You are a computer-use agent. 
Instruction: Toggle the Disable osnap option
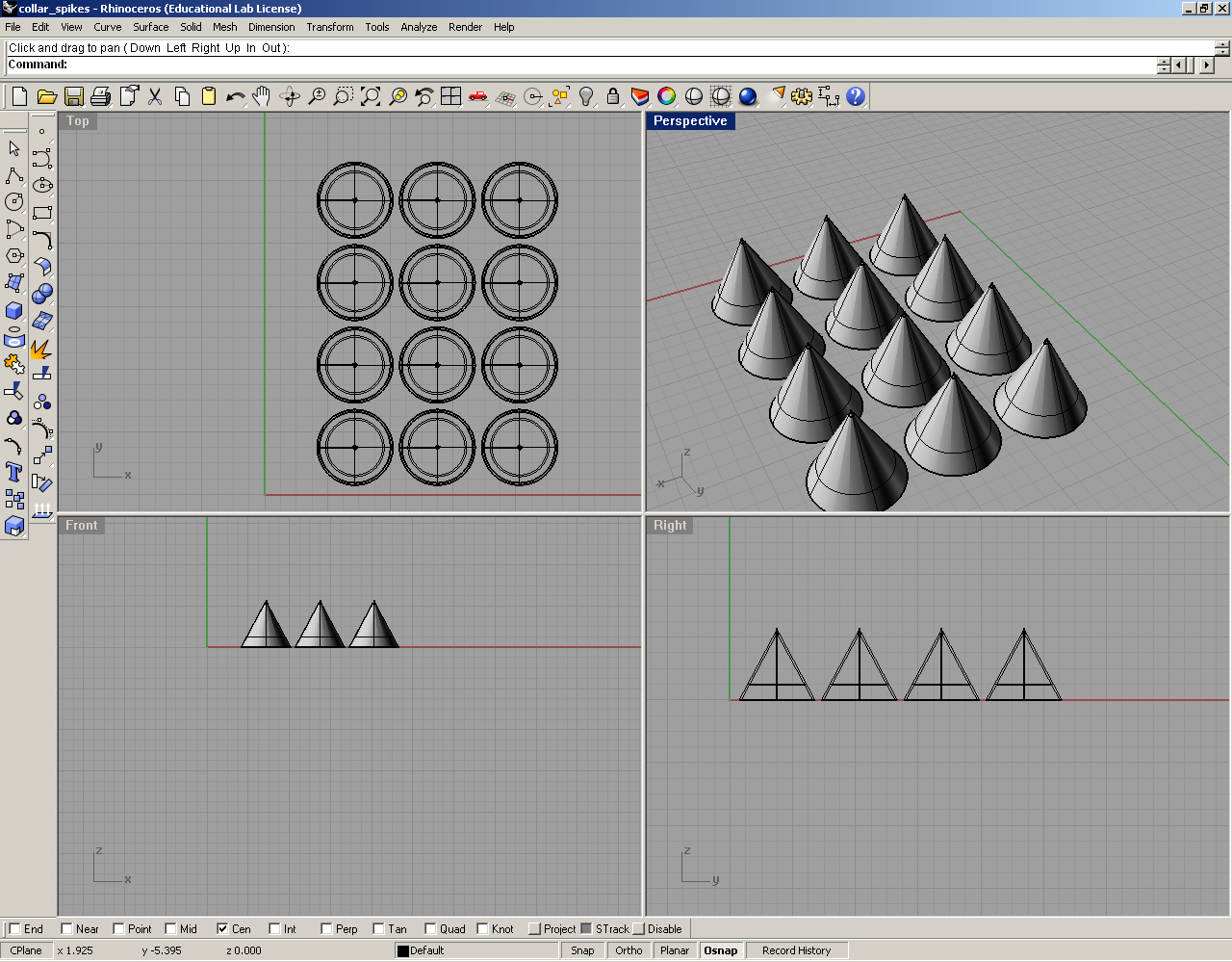[x=638, y=929]
